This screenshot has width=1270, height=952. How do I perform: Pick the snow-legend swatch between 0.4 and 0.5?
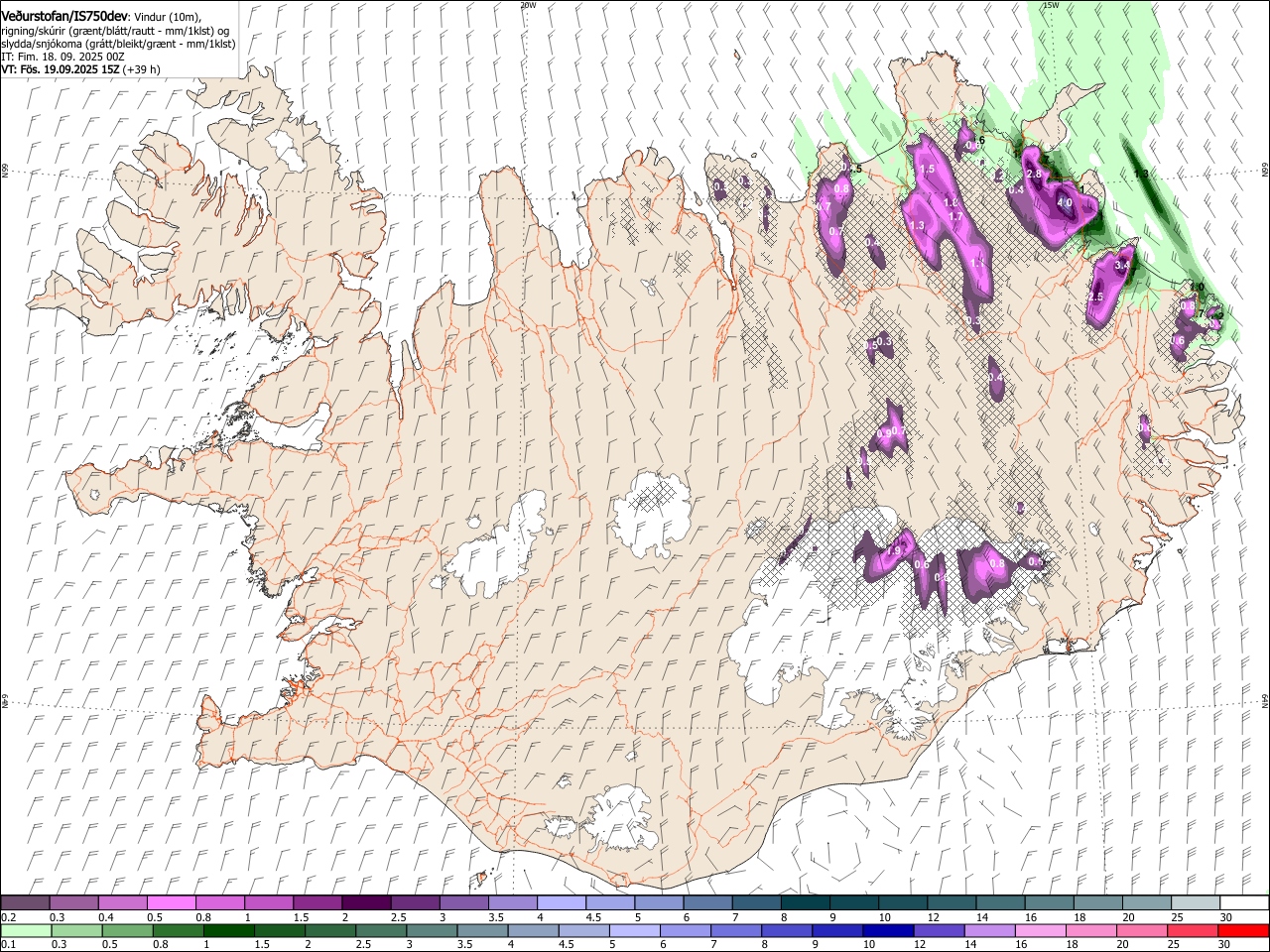pyautogui.click(x=122, y=903)
